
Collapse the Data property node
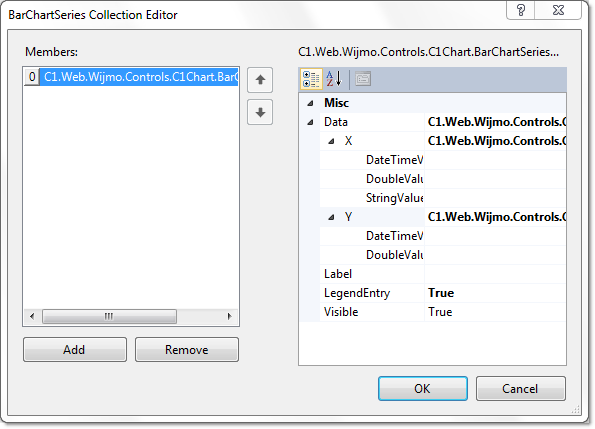(310, 122)
